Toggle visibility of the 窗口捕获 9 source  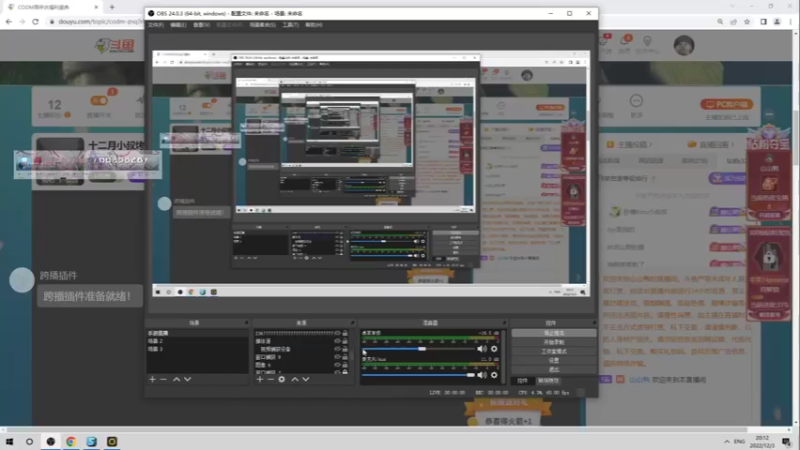[337, 357]
